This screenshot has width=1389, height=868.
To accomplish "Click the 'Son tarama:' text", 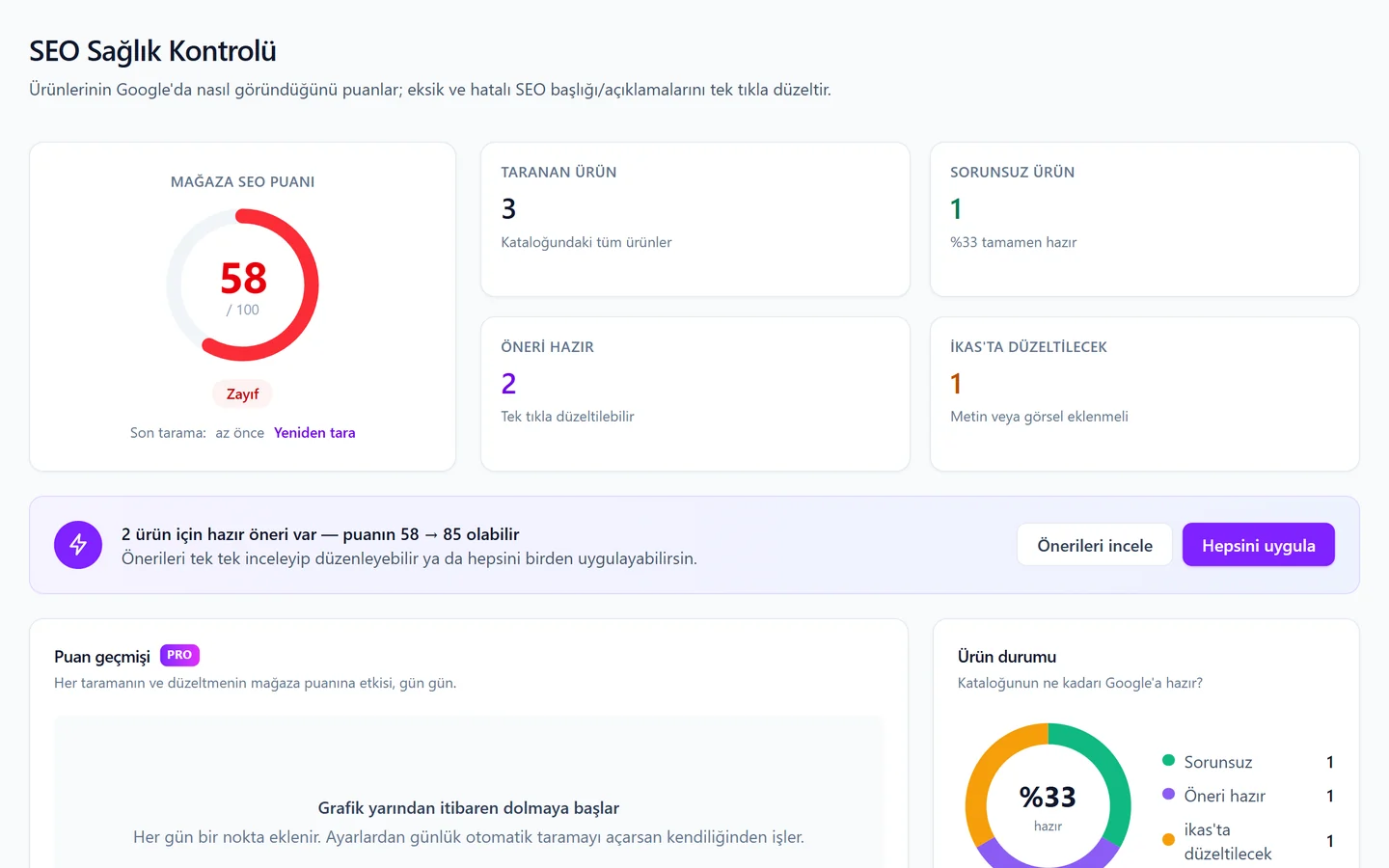I will pos(168,433).
